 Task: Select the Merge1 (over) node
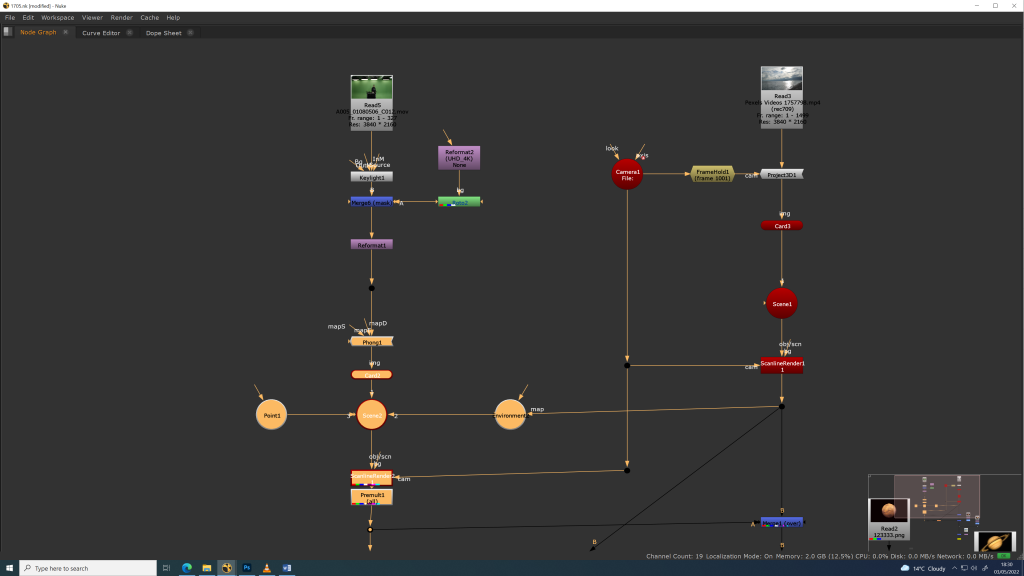coord(782,522)
